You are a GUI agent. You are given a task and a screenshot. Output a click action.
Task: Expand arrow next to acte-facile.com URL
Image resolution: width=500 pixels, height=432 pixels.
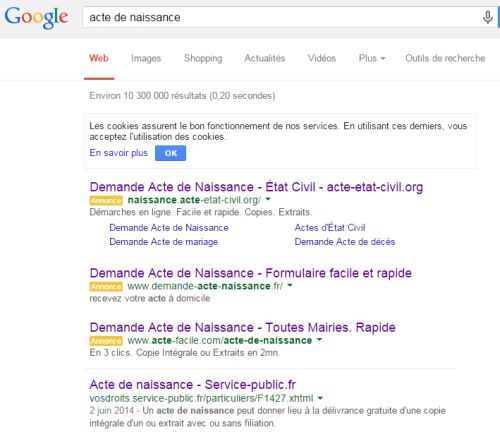pos(319,340)
